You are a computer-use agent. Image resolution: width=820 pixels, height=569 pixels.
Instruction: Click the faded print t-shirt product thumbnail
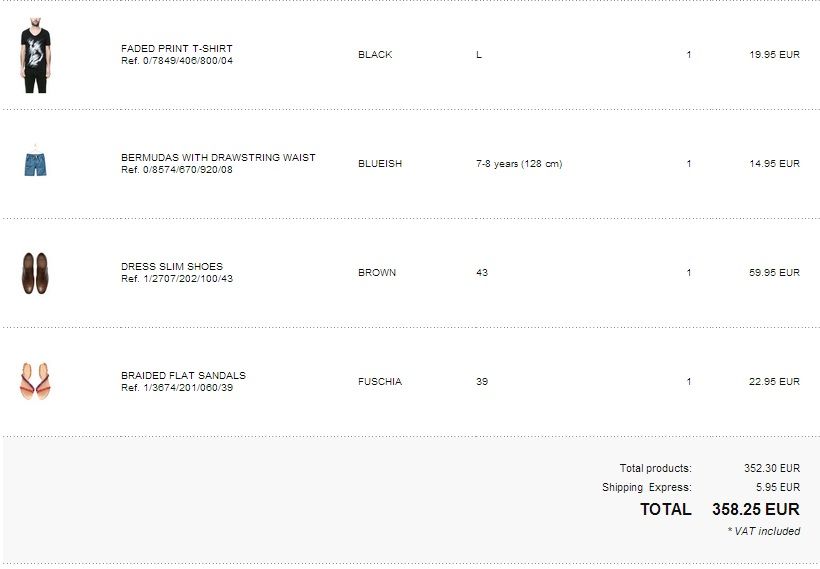coord(35,55)
